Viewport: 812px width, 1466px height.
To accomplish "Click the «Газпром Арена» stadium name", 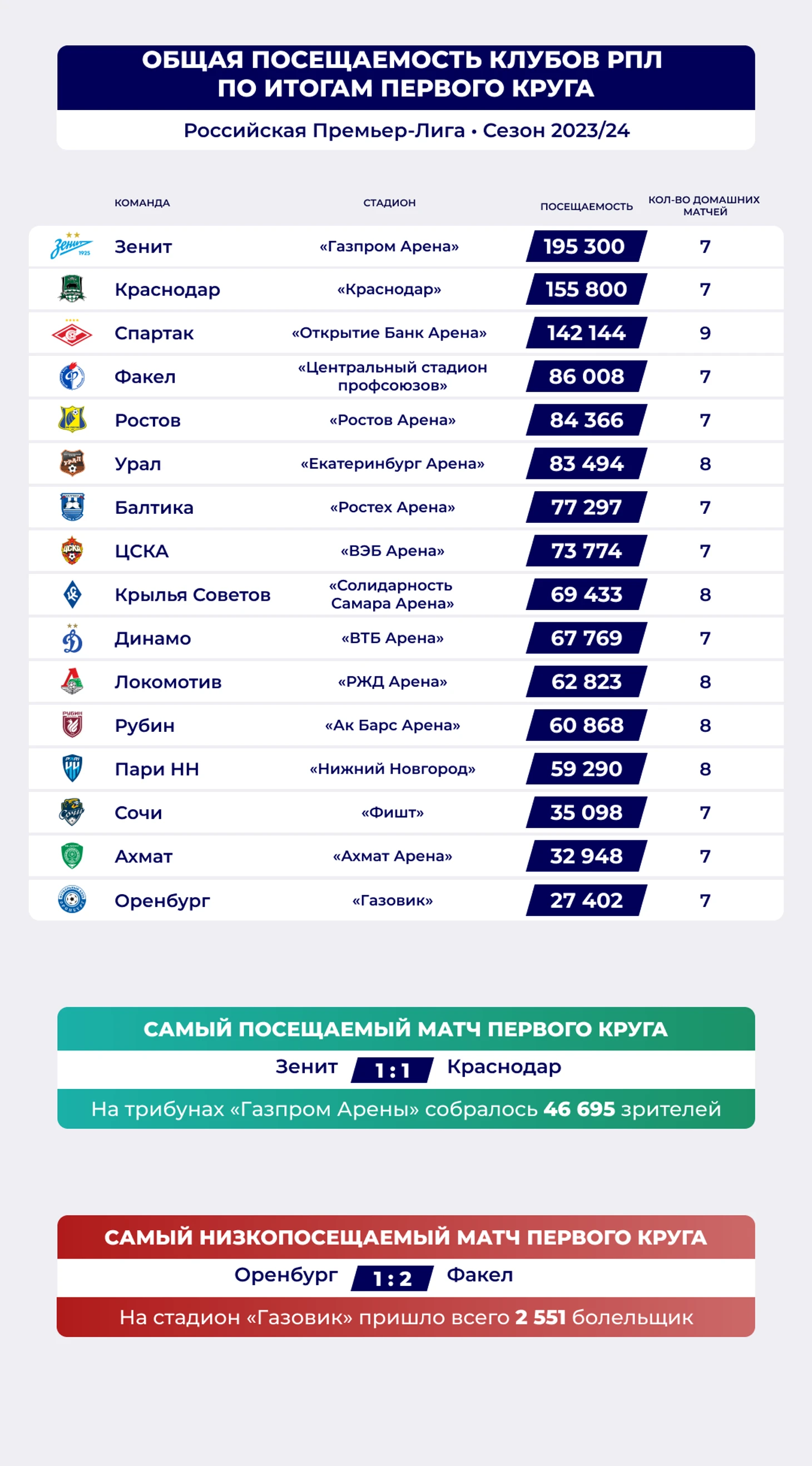I will coord(389,246).
